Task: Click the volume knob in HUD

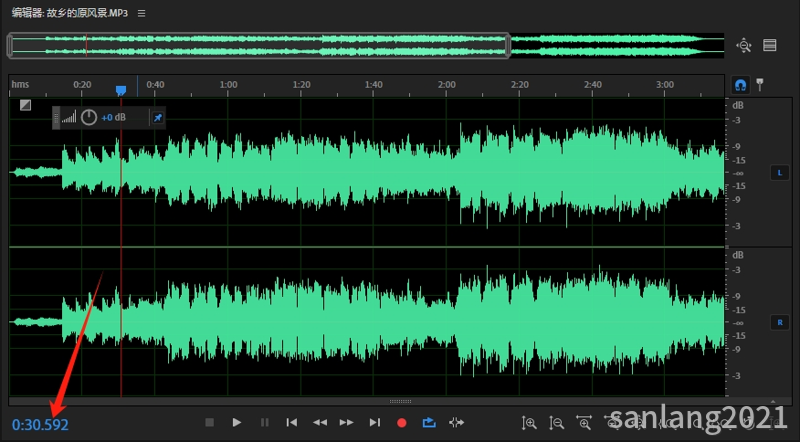Action: tap(89, 118)
